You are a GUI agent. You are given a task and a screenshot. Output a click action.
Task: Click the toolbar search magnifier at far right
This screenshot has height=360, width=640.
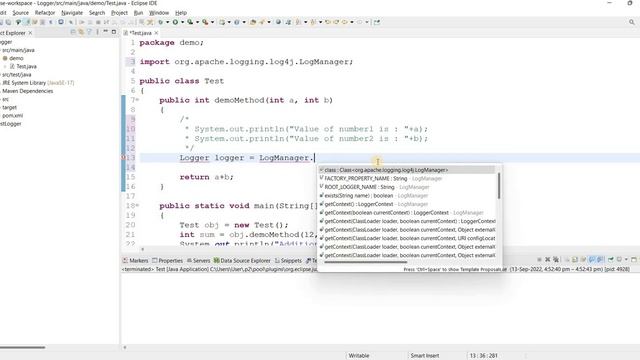click(632, 22)
